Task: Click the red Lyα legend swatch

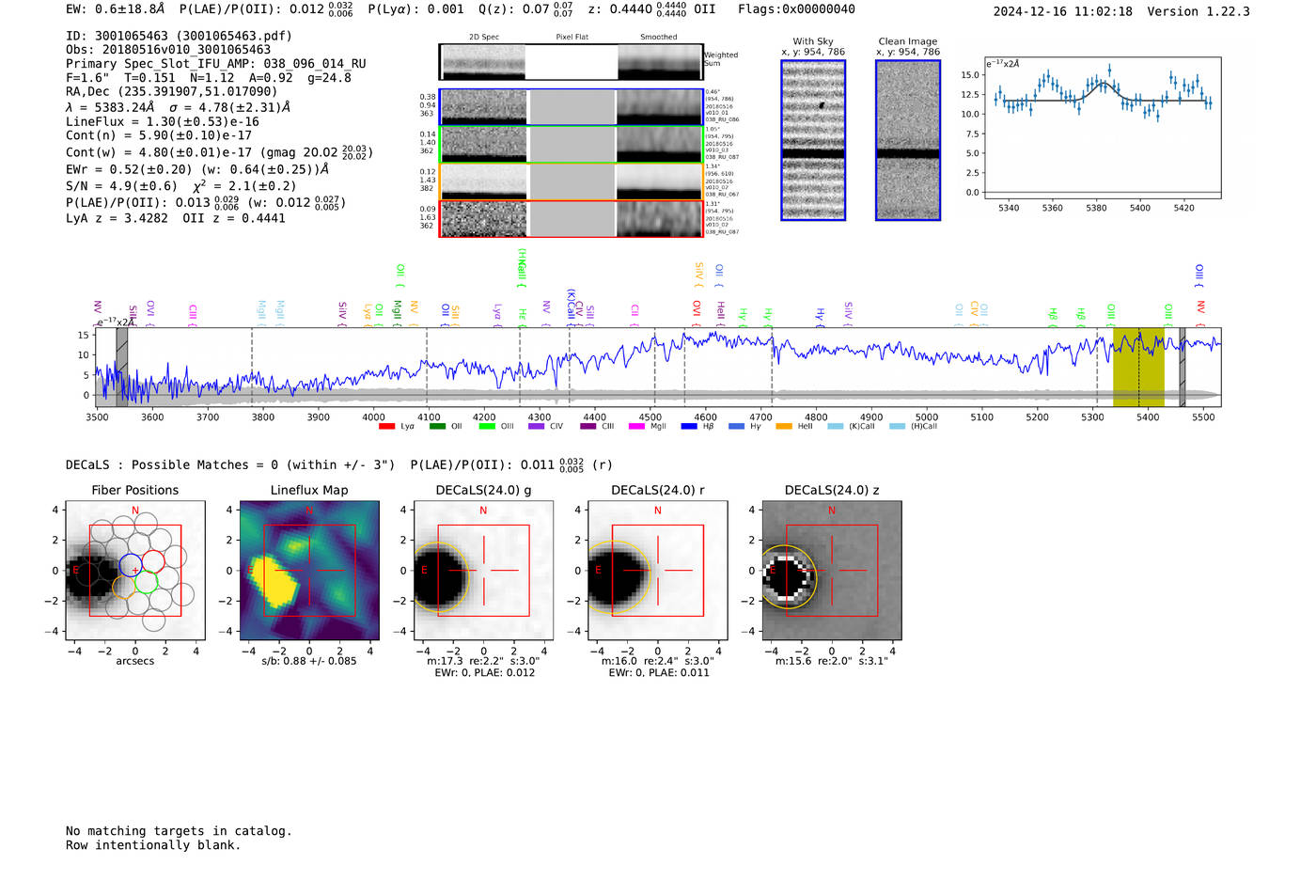Action: coord(386,427)
